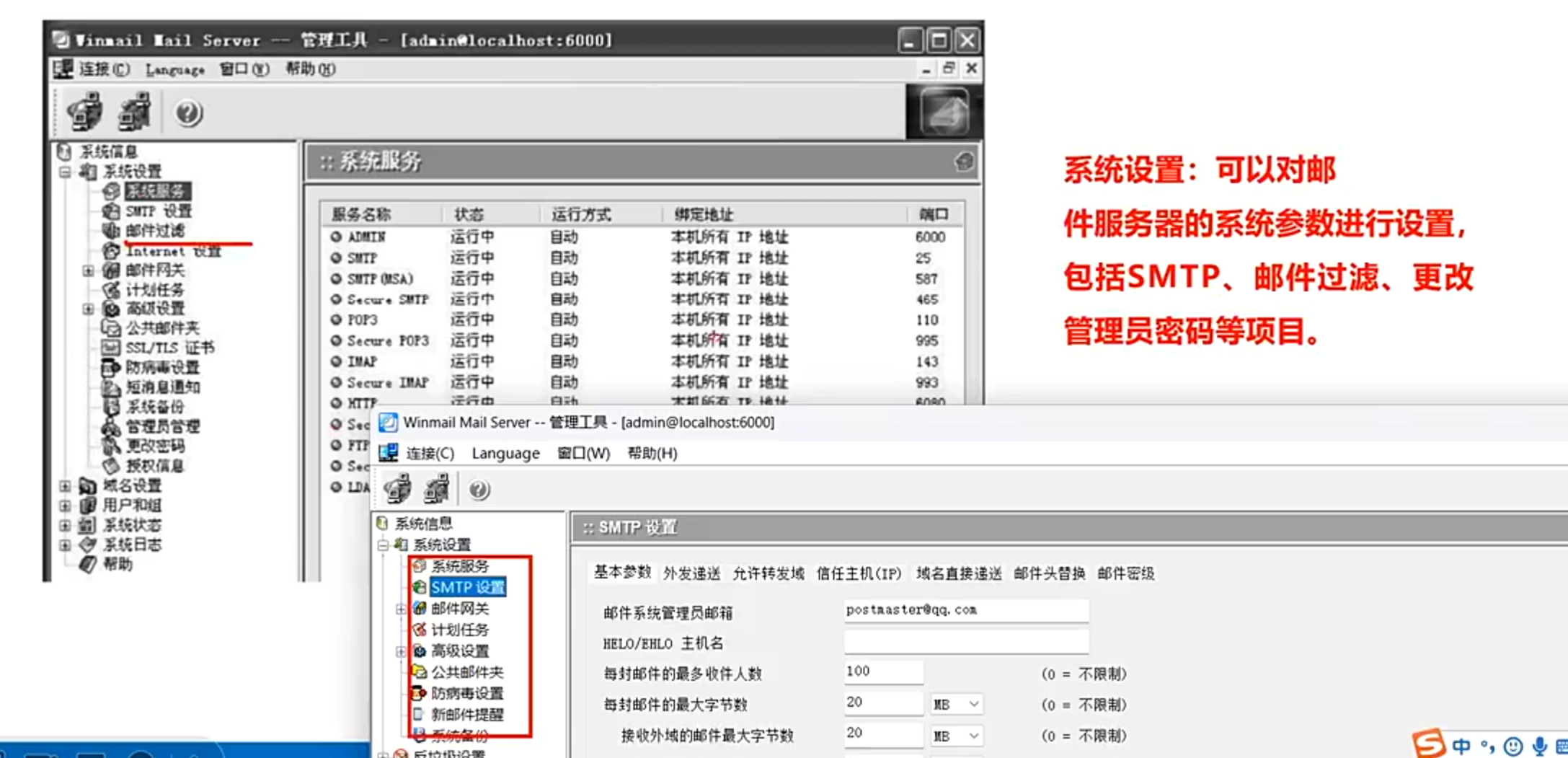
Task: Select 邮件过滤 in back window tree
Action: pos(156,231)
